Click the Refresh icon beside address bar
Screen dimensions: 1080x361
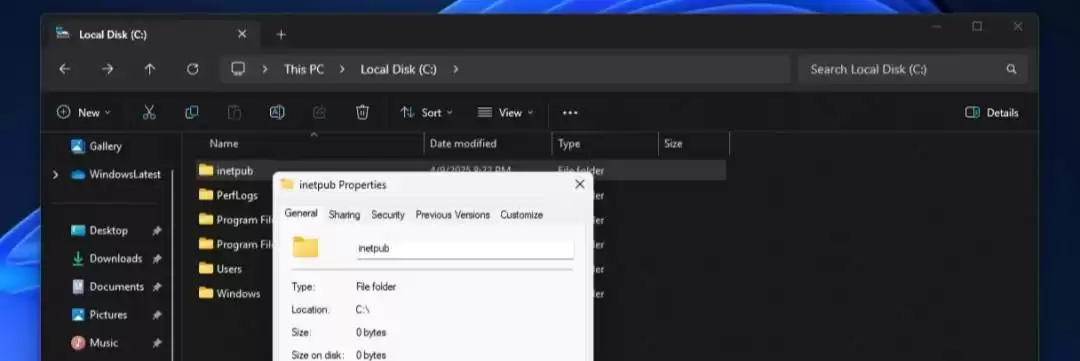[x=193, y=69]
